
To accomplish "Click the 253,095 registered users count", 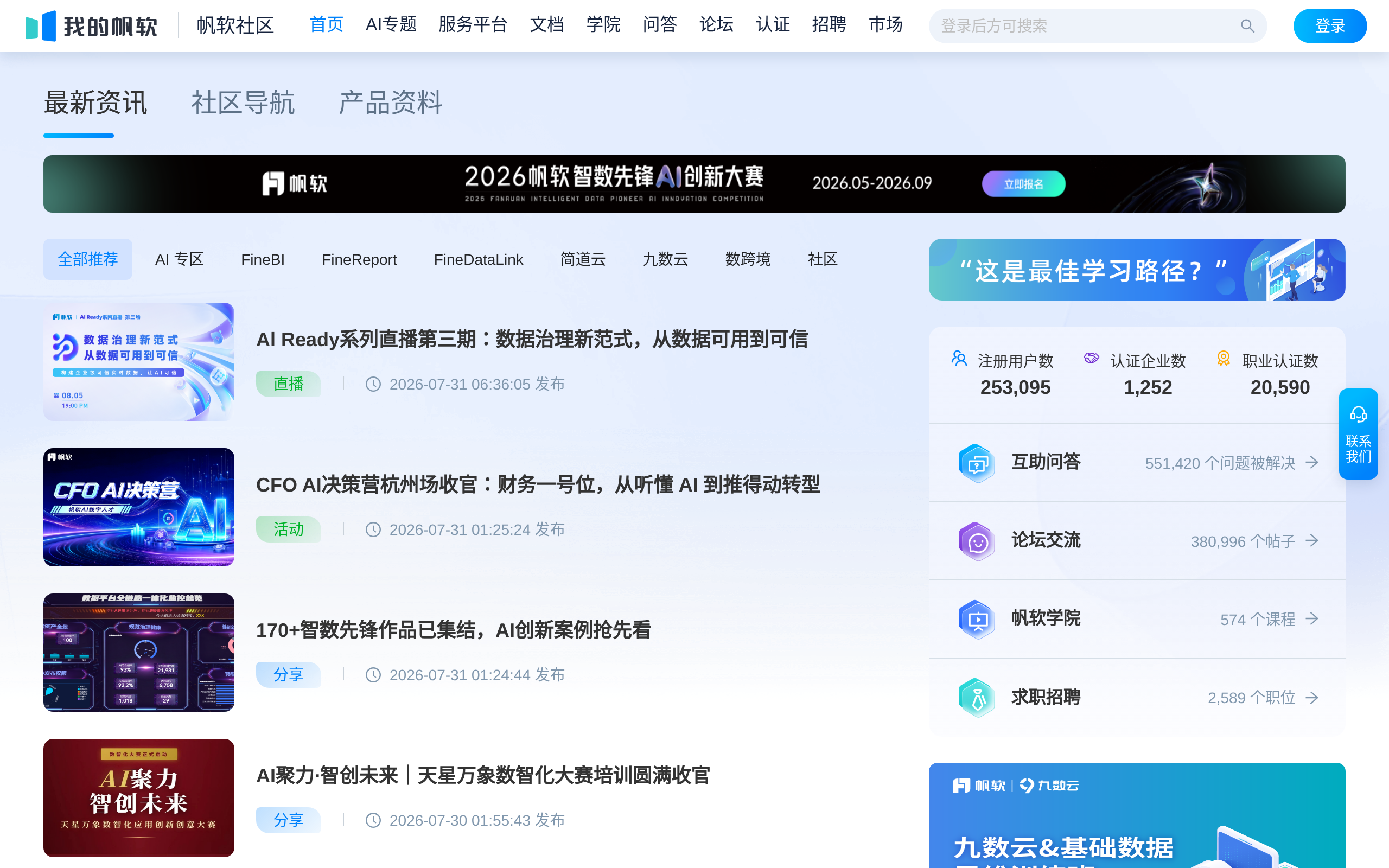I will pos(1015,387).
